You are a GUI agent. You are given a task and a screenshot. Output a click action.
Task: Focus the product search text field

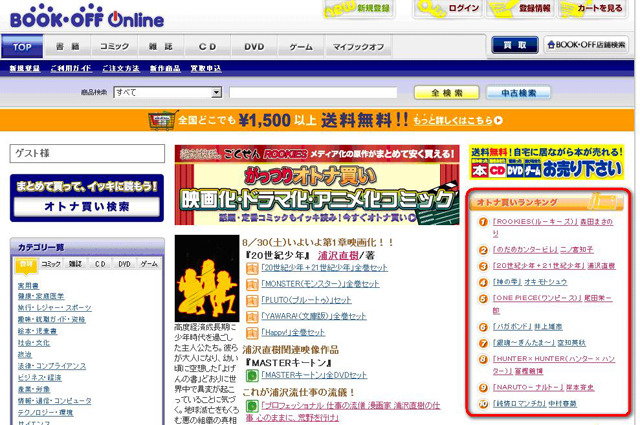313,92
